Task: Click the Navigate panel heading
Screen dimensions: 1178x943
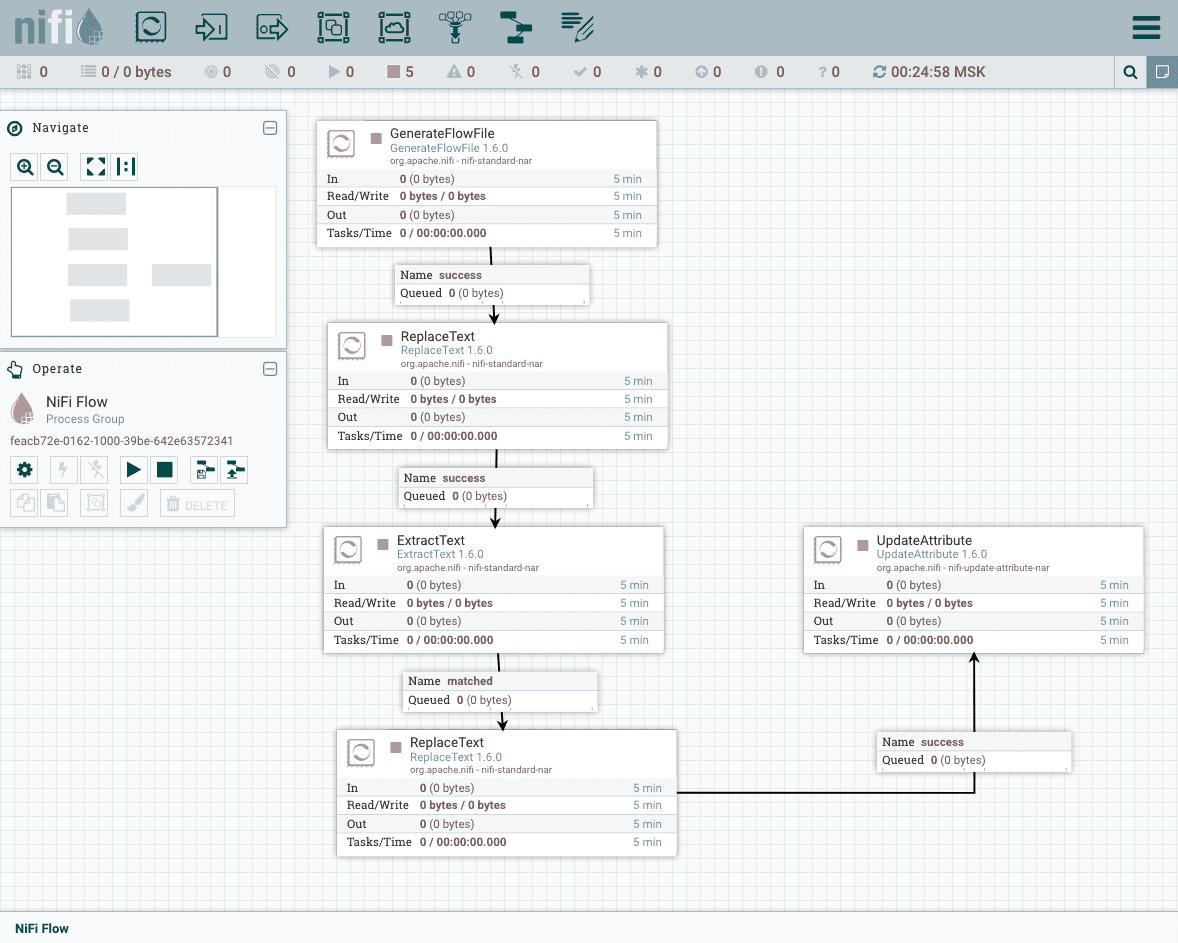Action: tap(60, 128)
